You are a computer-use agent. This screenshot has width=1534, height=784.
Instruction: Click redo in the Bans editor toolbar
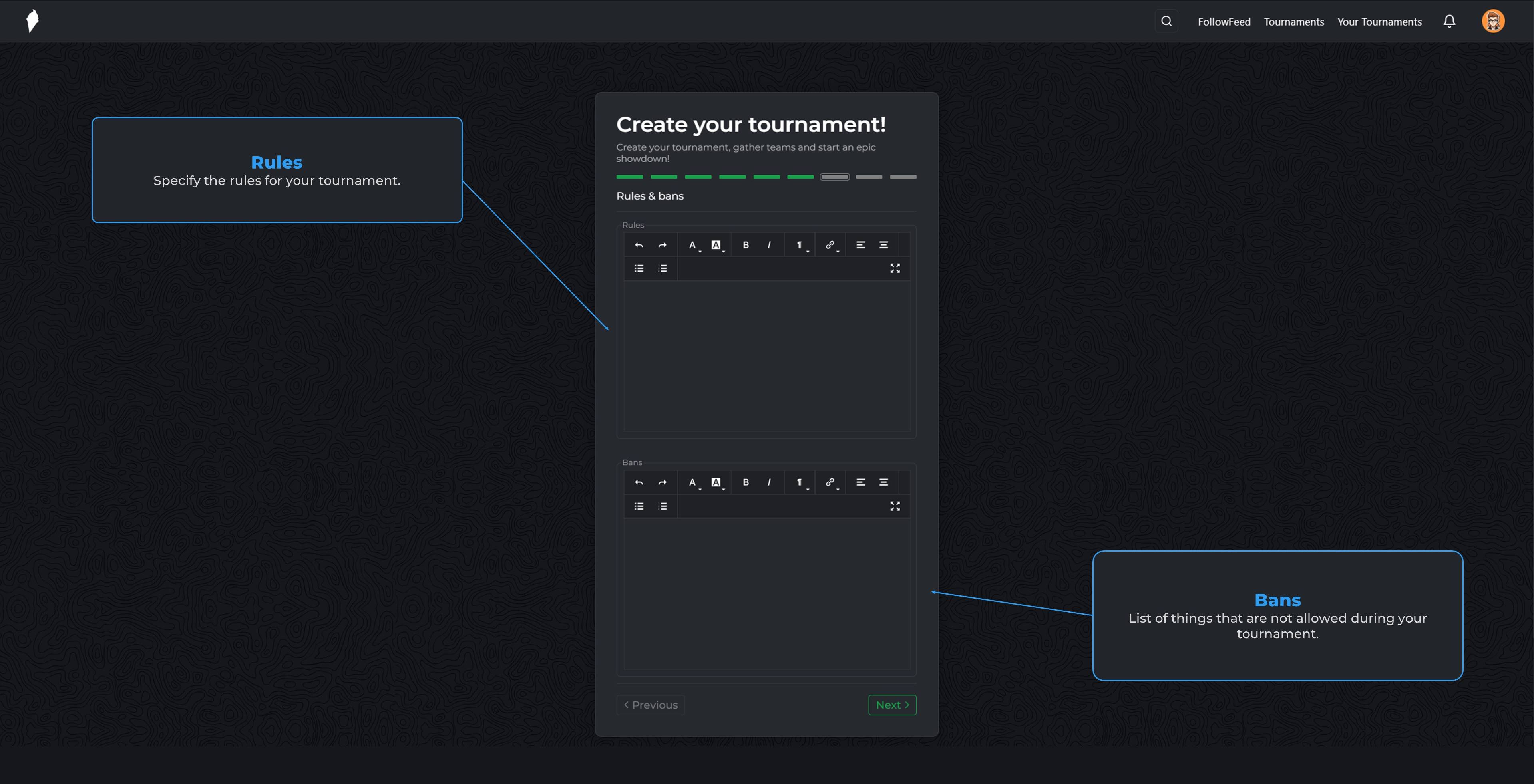[x=662, y=482]
